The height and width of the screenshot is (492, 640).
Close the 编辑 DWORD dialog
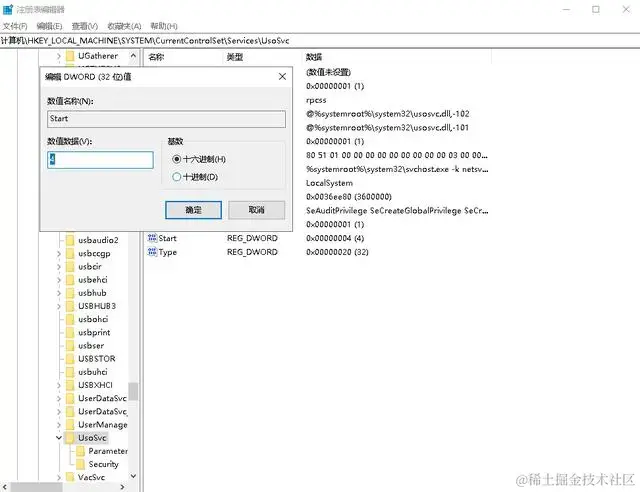click(282, 76)
